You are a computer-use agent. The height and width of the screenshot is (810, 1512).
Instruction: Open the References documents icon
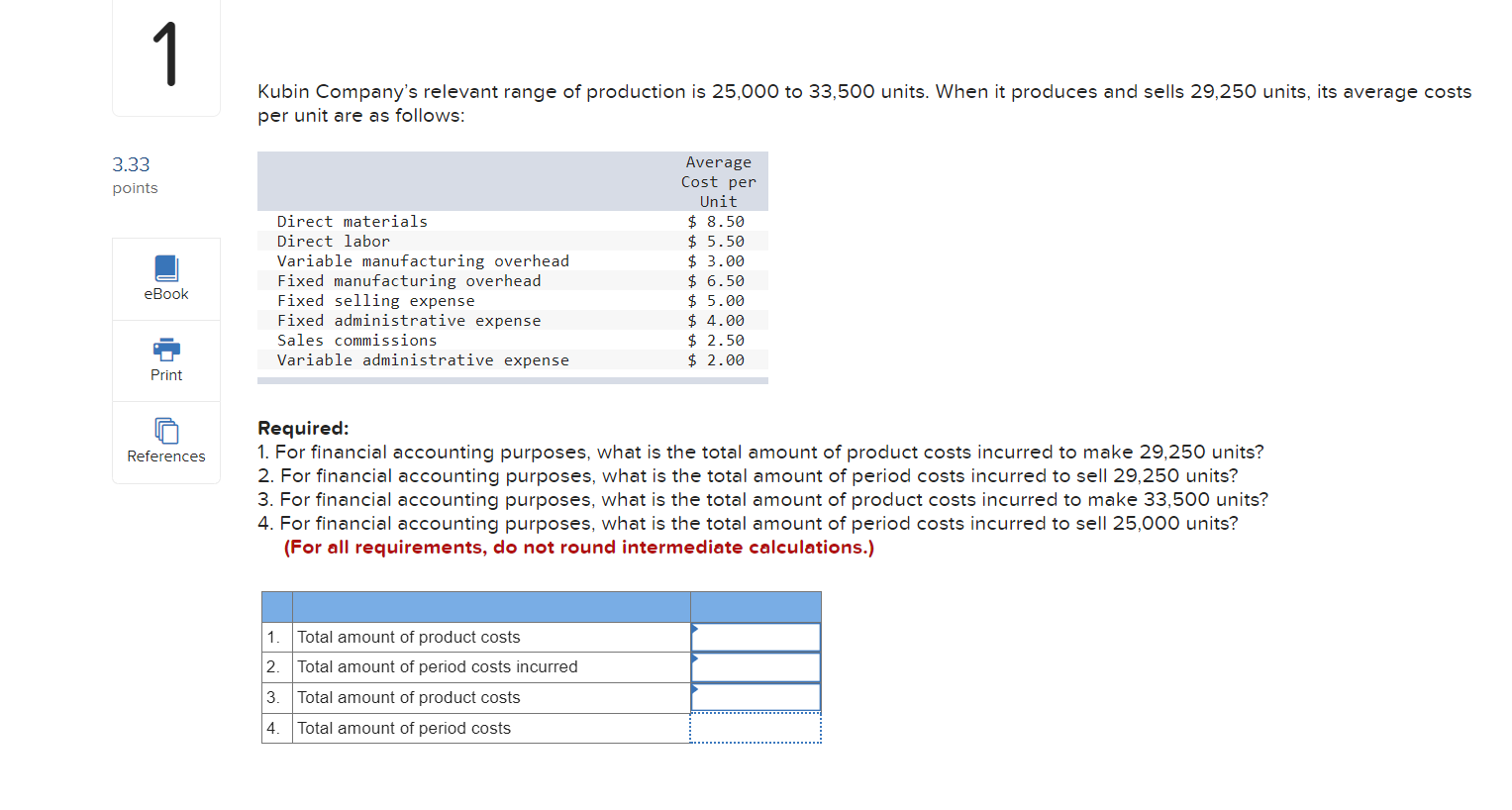166,431
